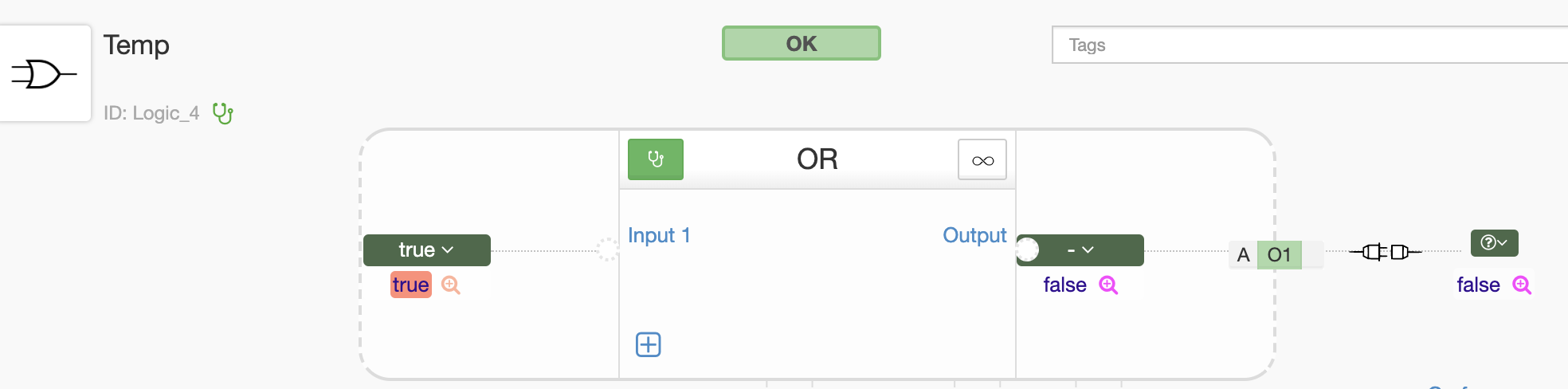
Task: Toggle the dotted input connector circle
Action: tap(607, 250)
